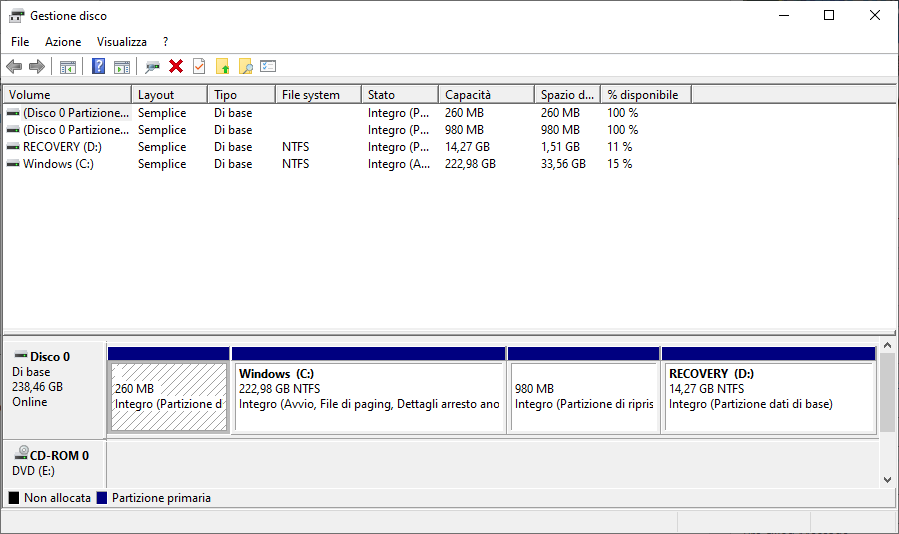Select the RECOVERY (D:) row in volume list

point(348,147)
